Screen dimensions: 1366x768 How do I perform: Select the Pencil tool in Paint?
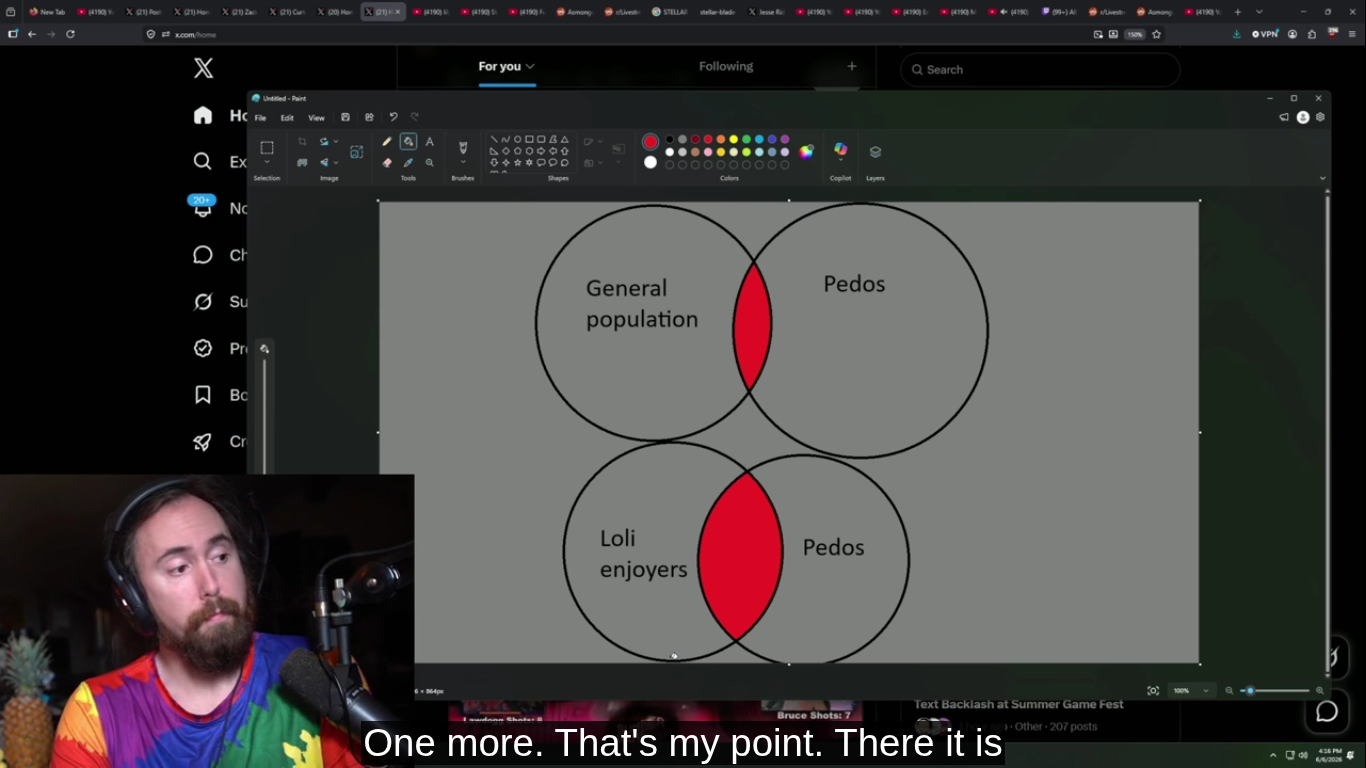387,142
